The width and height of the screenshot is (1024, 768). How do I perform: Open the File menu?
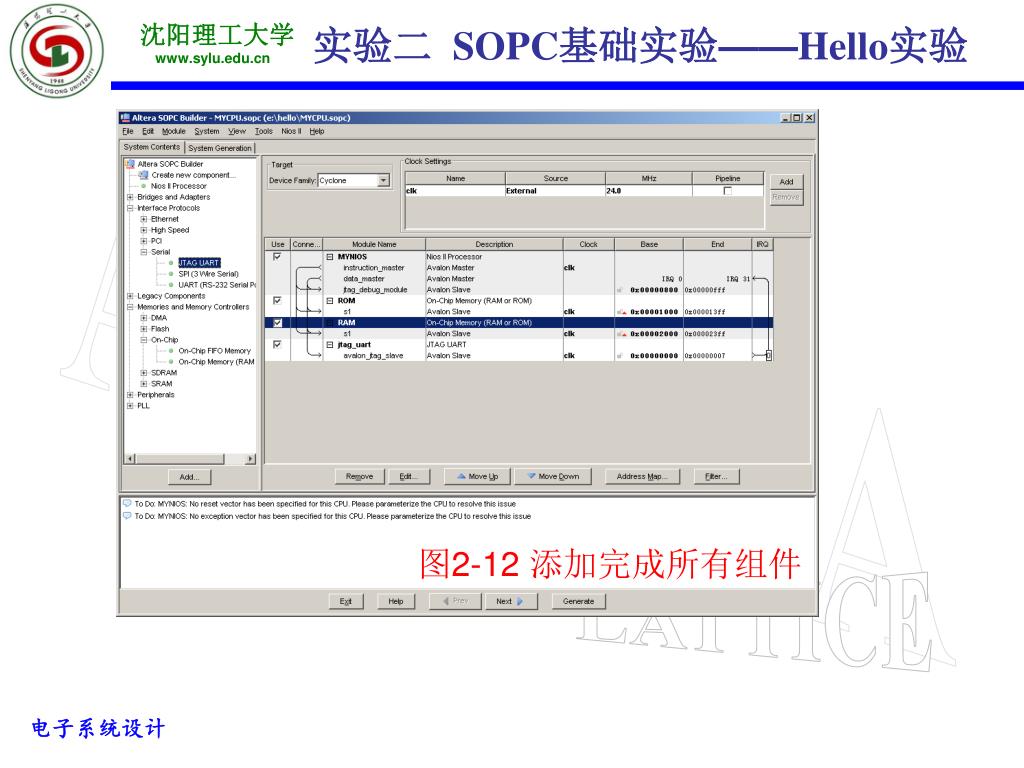(x=127, y=131)
